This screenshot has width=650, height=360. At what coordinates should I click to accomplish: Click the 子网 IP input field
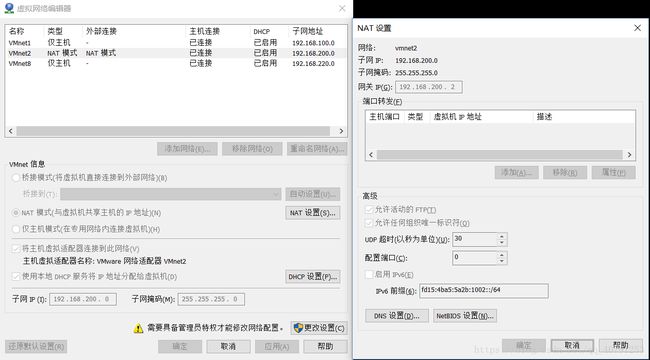(83, 299)
